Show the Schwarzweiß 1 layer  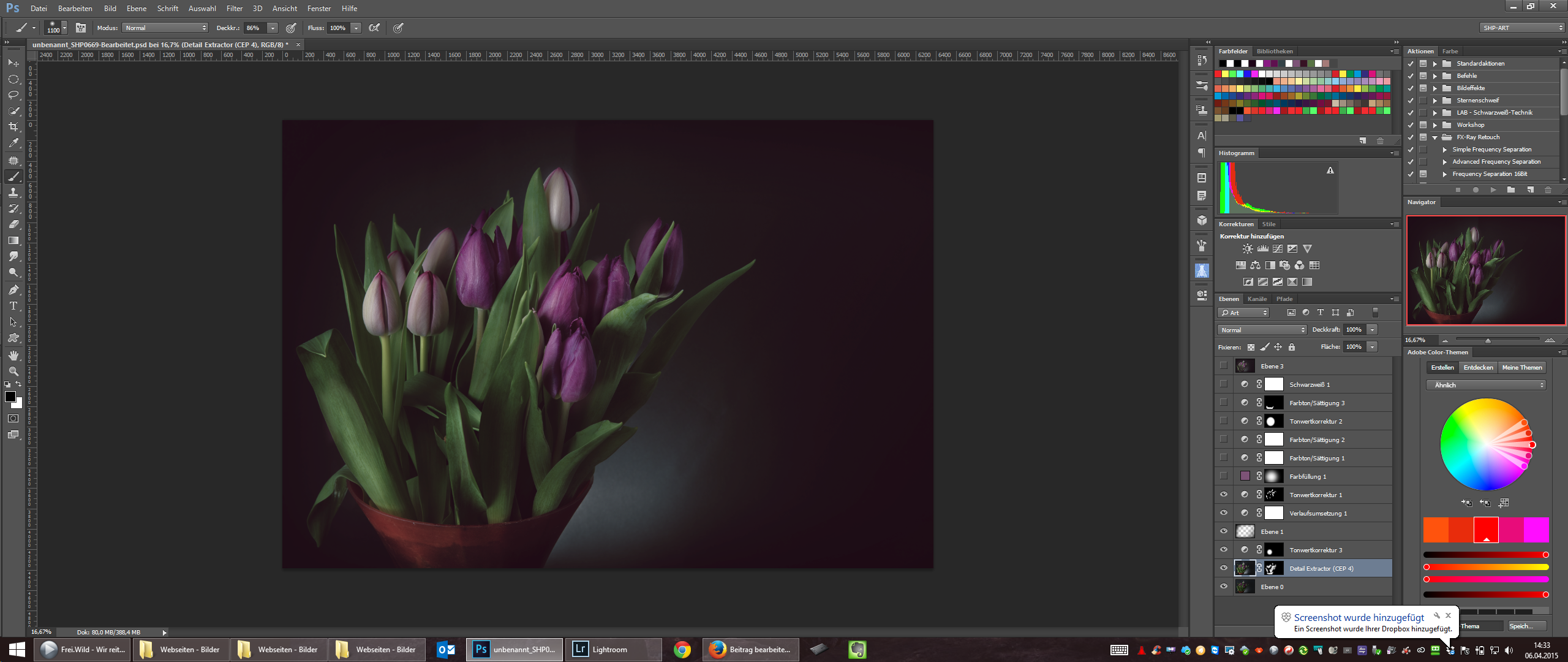[1224, 384]
